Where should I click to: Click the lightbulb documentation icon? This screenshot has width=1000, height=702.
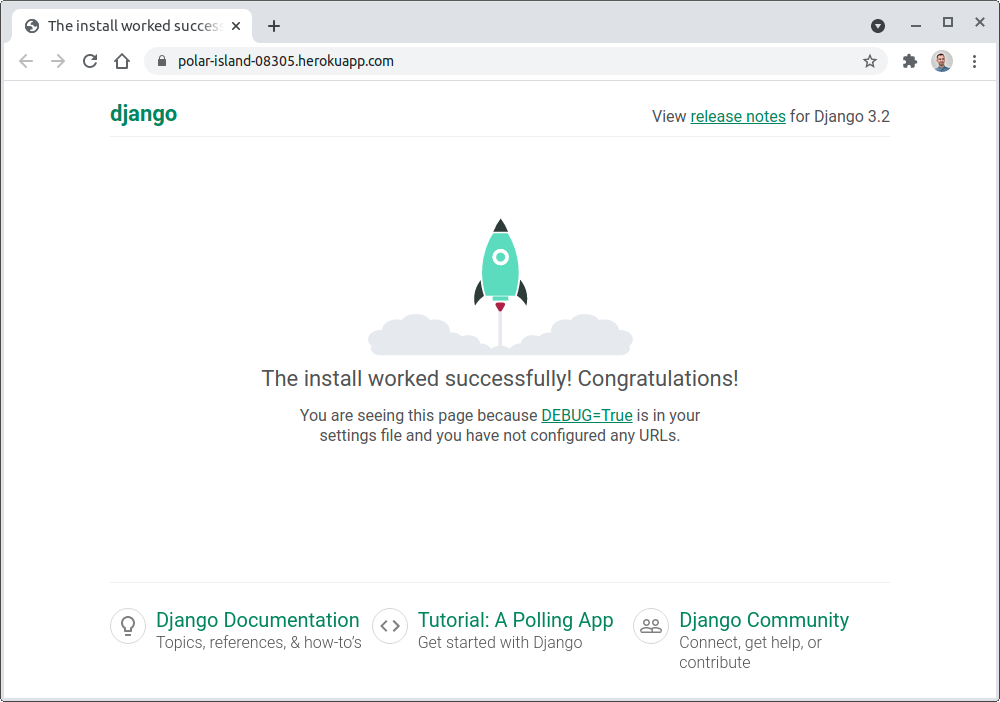point(128,626)
